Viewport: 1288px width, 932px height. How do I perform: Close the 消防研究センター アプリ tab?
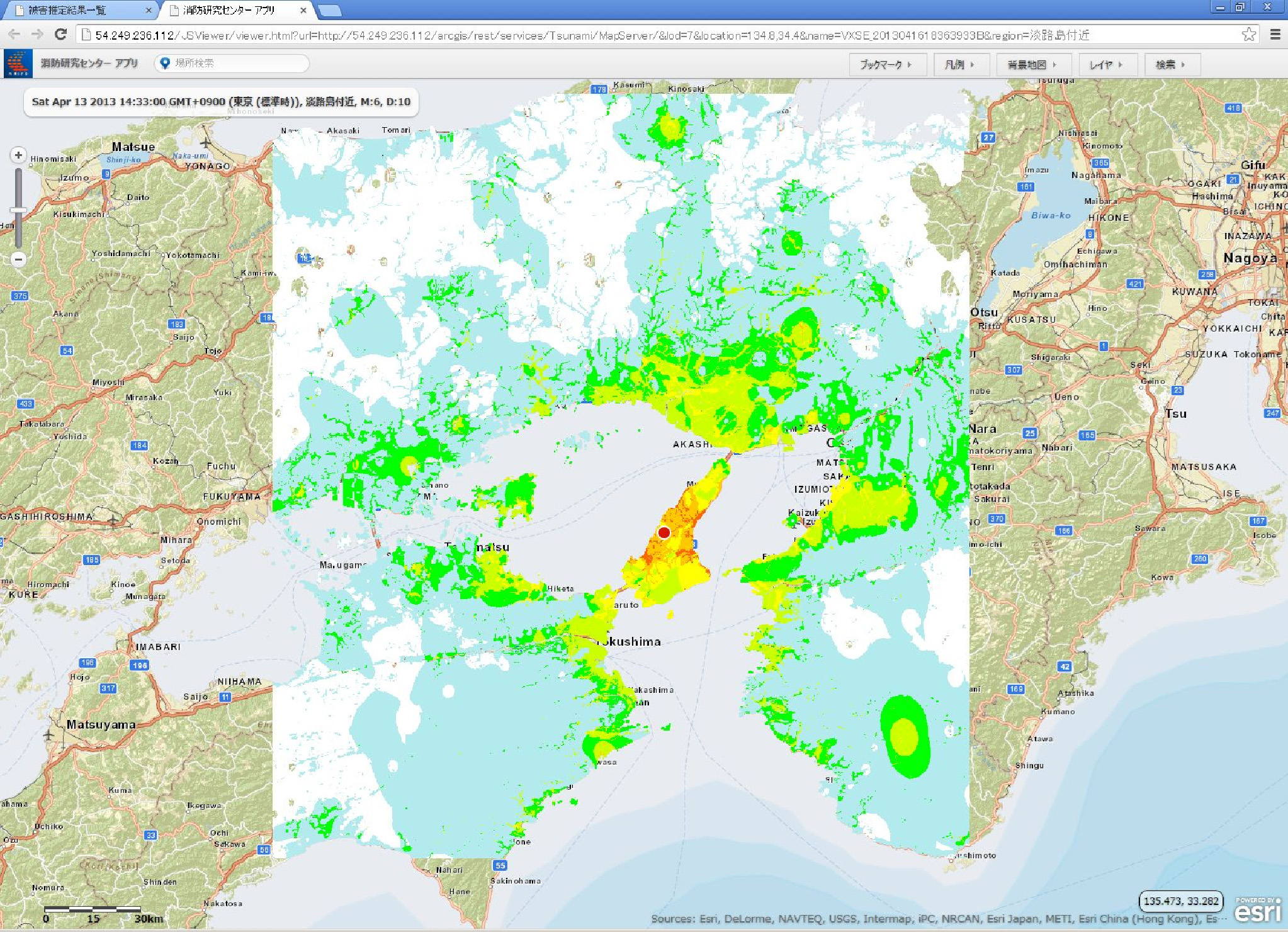coord(303,10)
